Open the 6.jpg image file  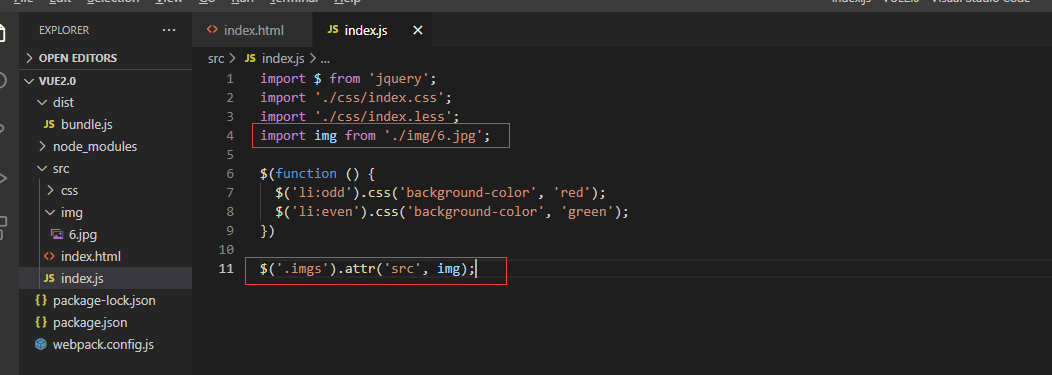105,235
